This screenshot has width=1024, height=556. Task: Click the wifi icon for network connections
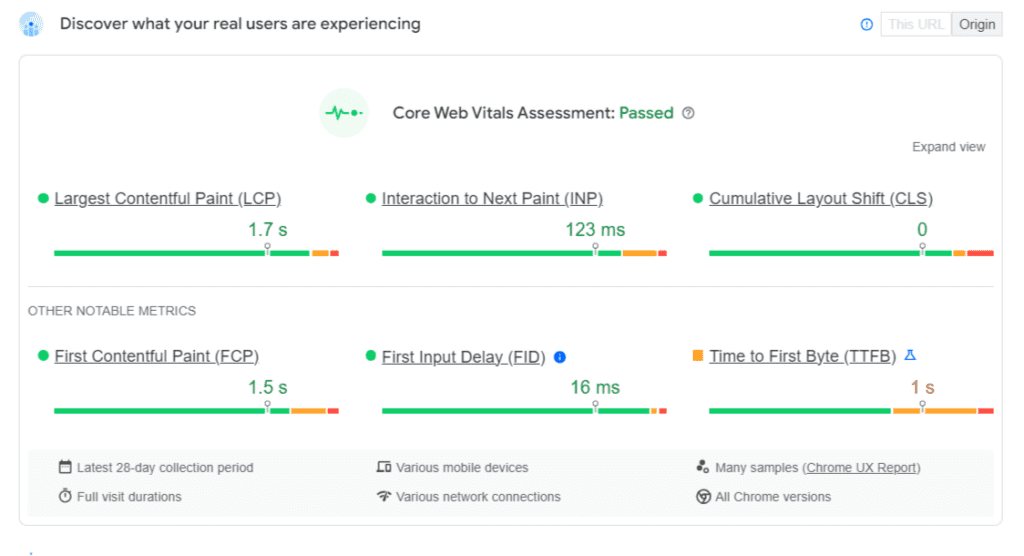click(384, 497)
